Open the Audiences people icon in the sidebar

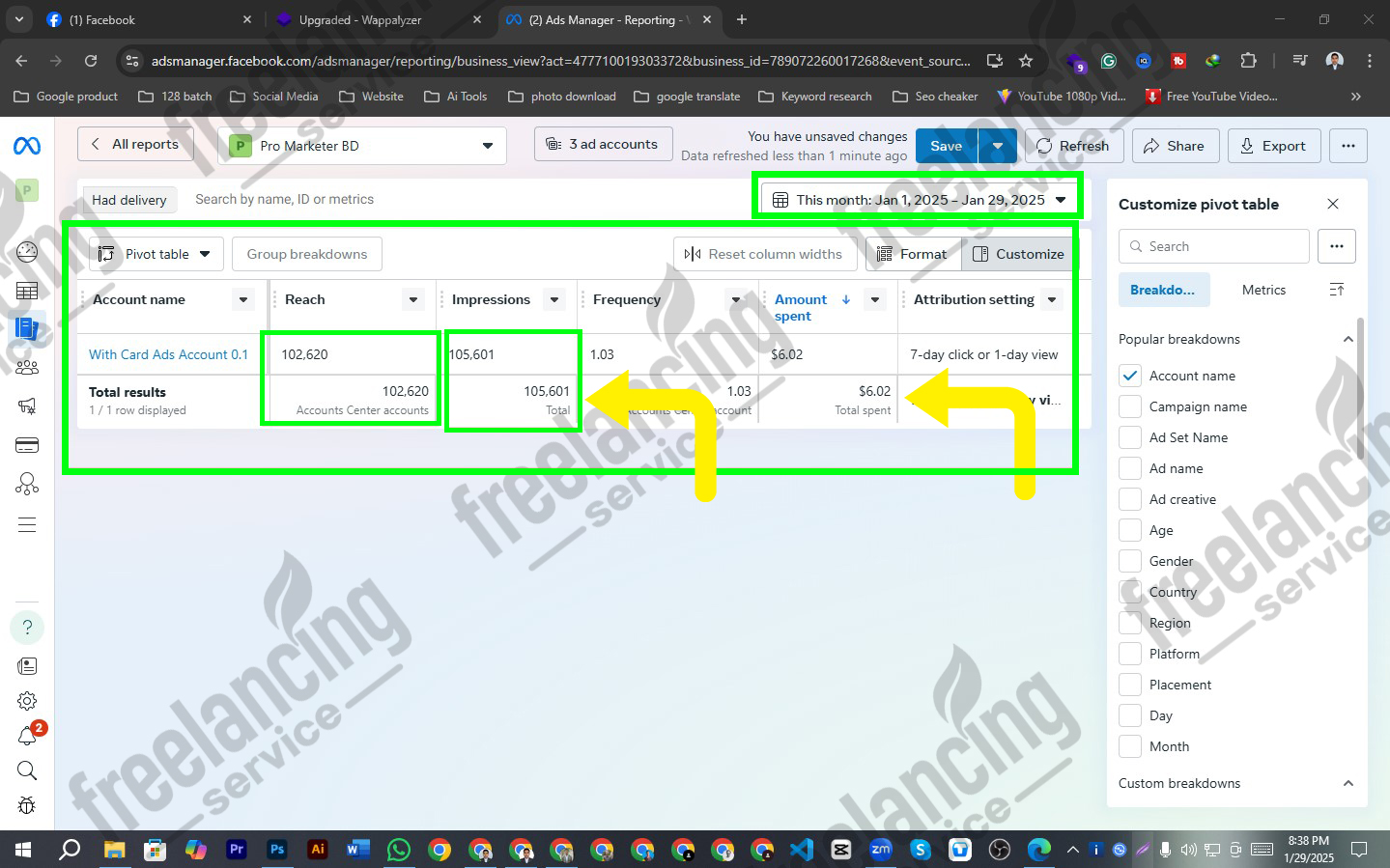(x=27, y=367)
